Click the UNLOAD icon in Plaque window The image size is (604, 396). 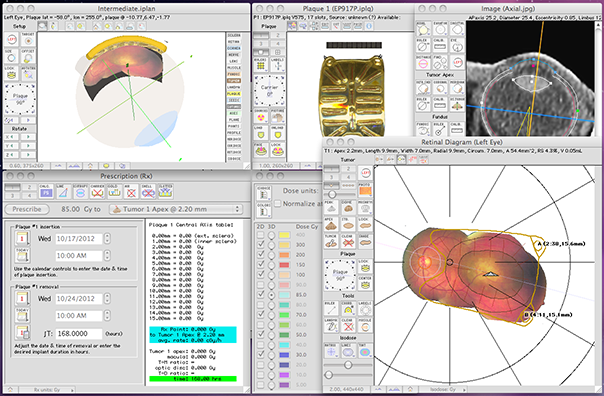point(277,133)
